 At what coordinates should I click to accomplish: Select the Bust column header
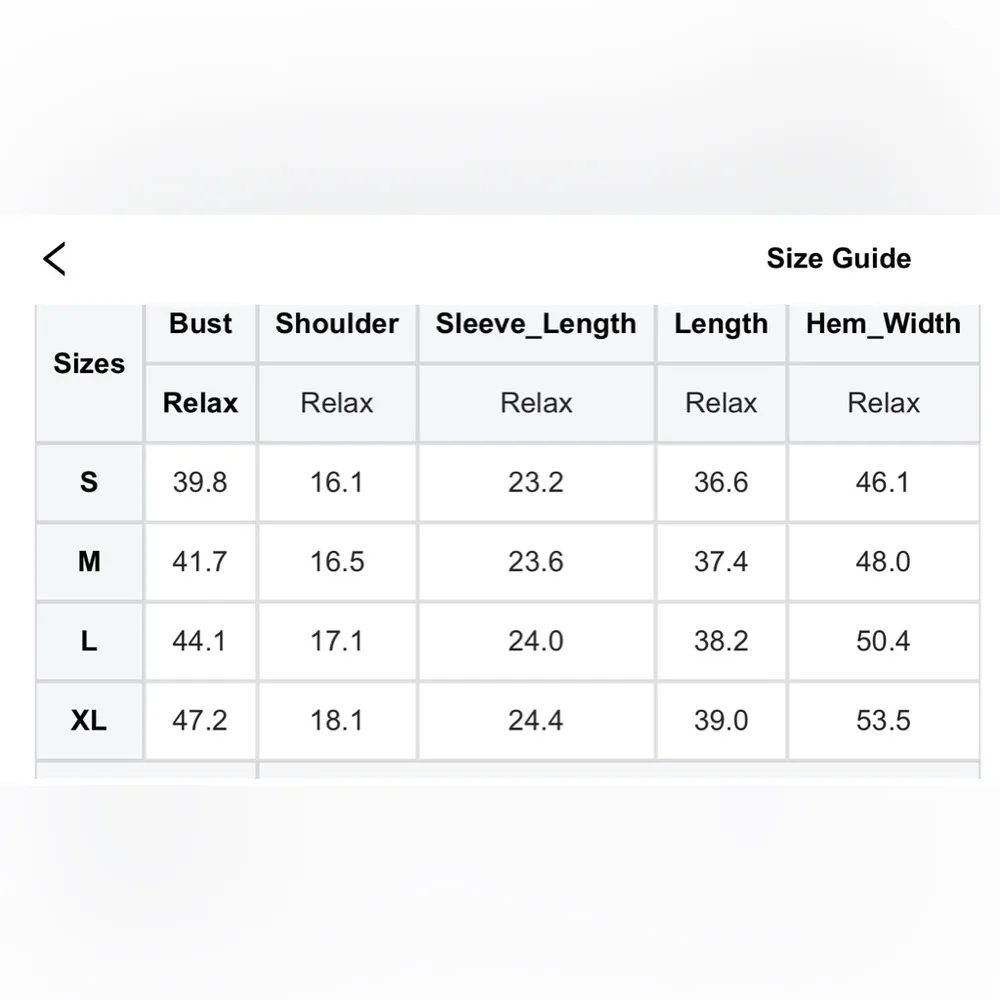tap(200, 324)
